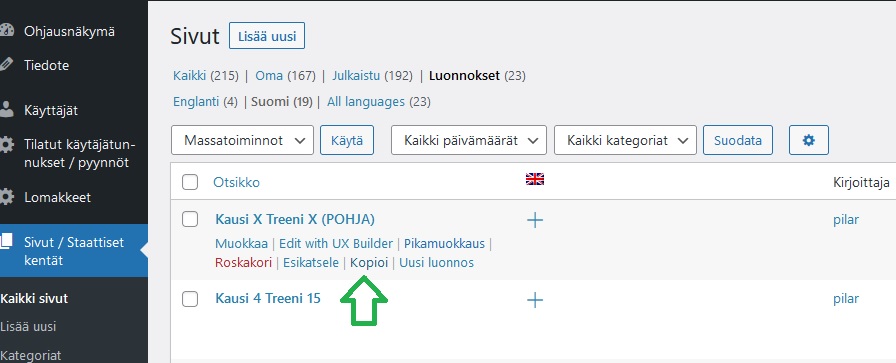896x363 pixels.
Task: Open the Kaikki kategoriat dropdown
Action: pos(625,140)
